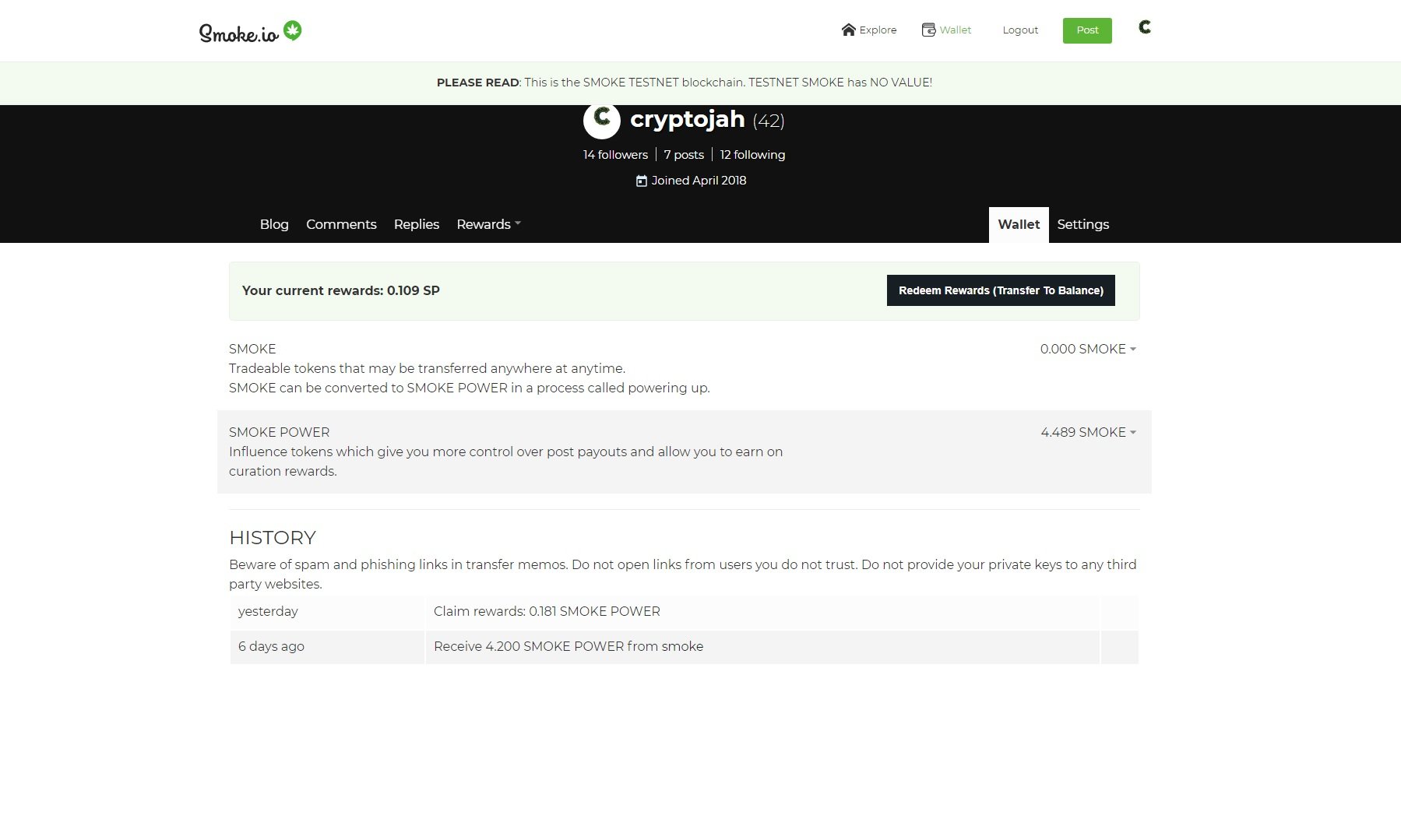
Task: Open the Comments tab
Action: [341, 224]
